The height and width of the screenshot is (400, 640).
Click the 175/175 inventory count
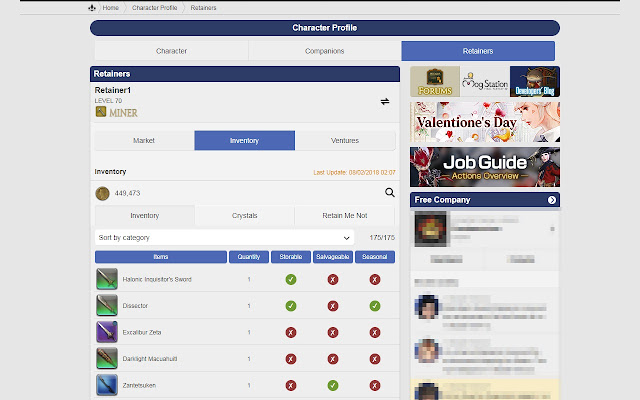382,238
